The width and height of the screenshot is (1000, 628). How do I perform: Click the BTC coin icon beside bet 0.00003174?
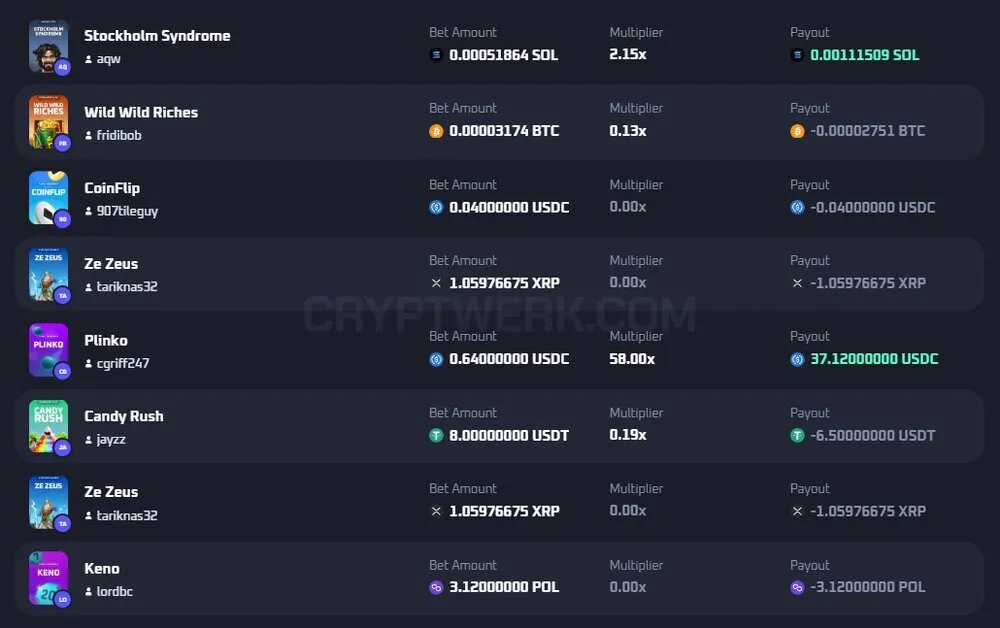tap(436, 131)
